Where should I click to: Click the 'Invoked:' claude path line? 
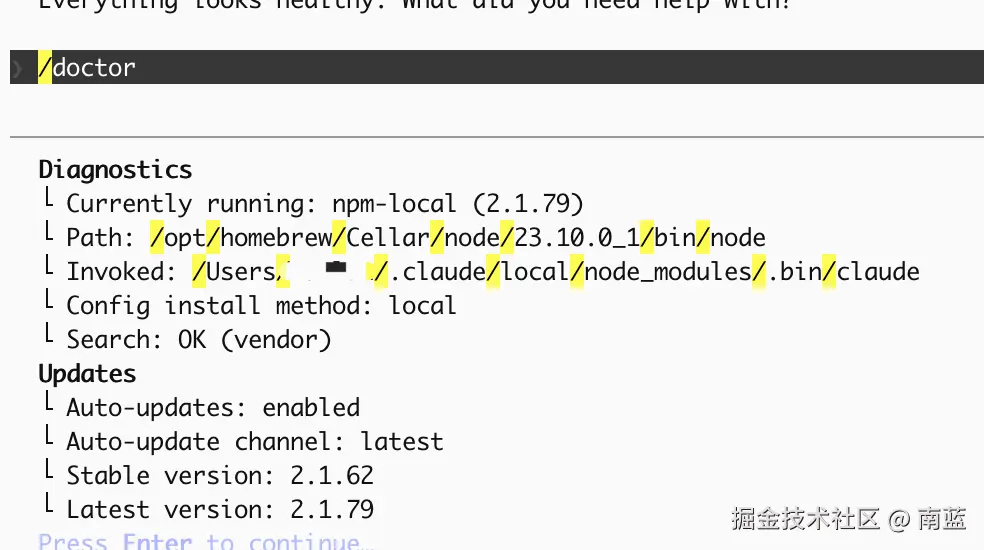point(493,272)
